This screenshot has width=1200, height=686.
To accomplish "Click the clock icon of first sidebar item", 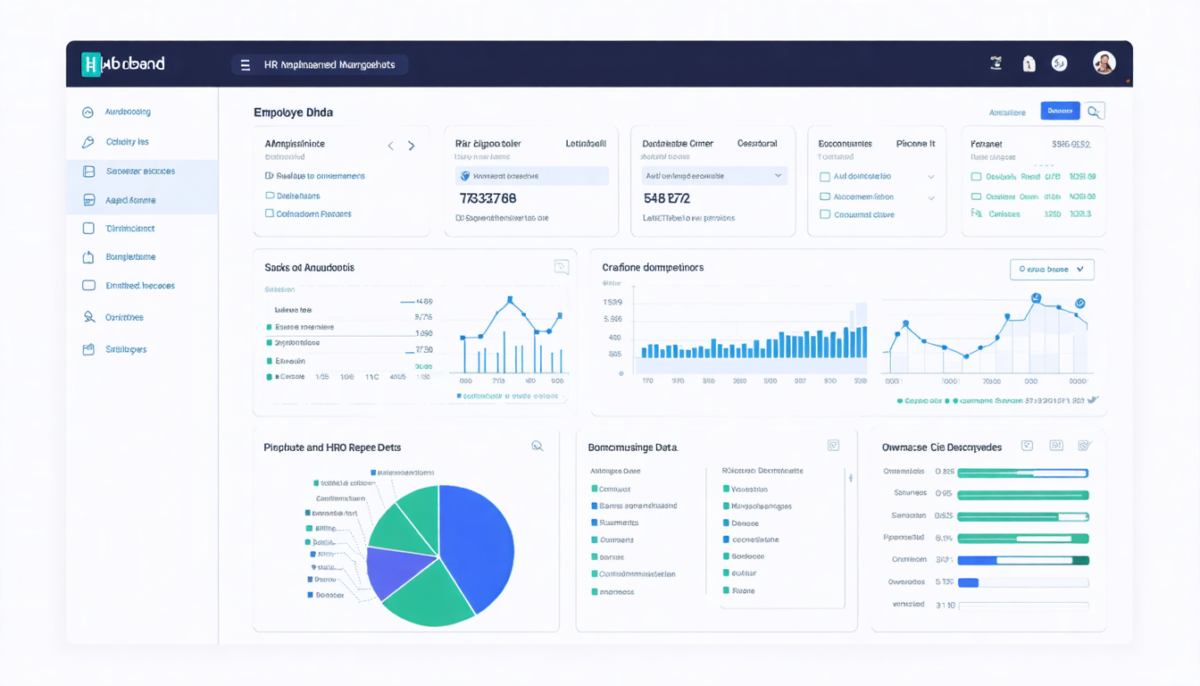I will 87,113.
